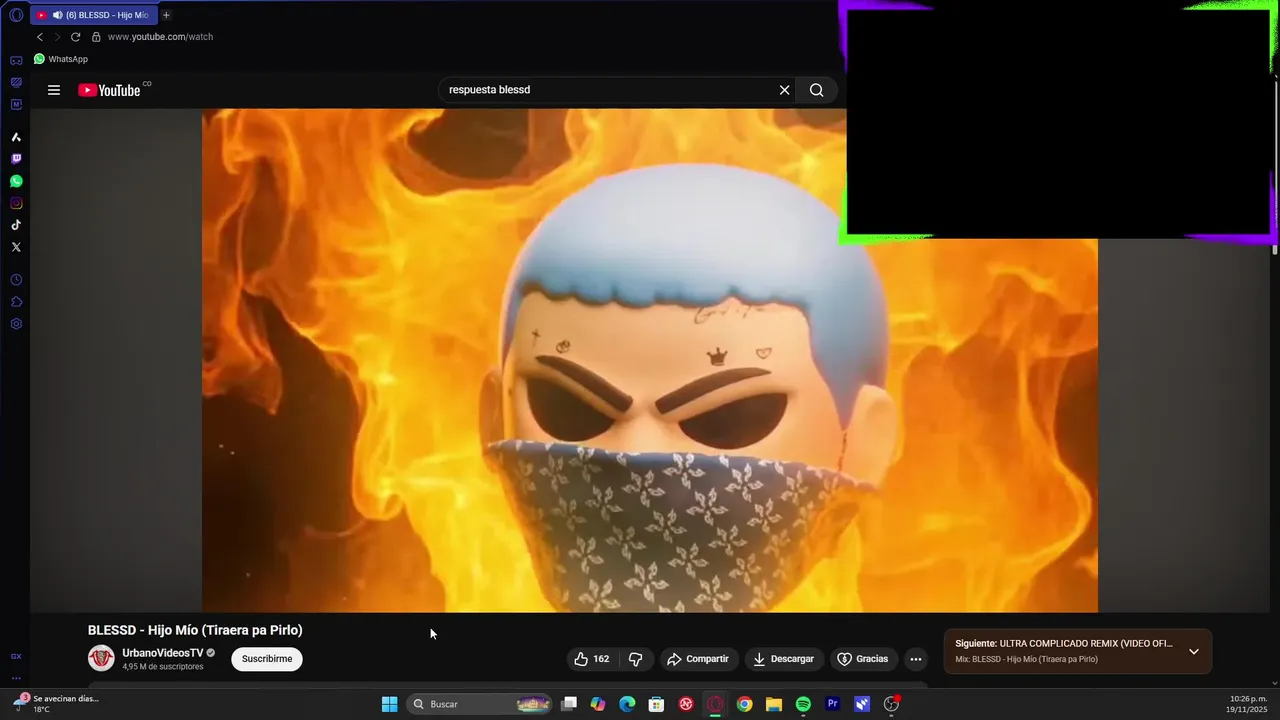Expand the Siguiente playlist panel
The width and height of the screenshot is (1280, 720).
[1194, 651]
